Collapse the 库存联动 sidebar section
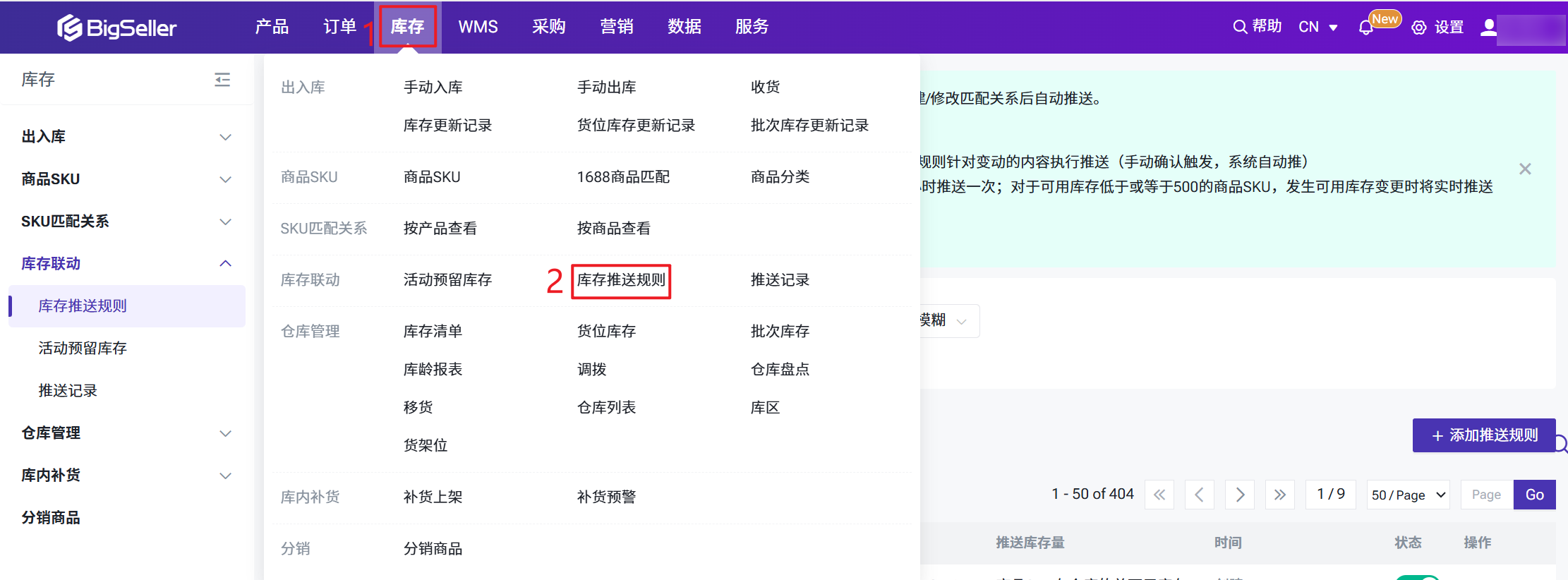 pos(225,264)
